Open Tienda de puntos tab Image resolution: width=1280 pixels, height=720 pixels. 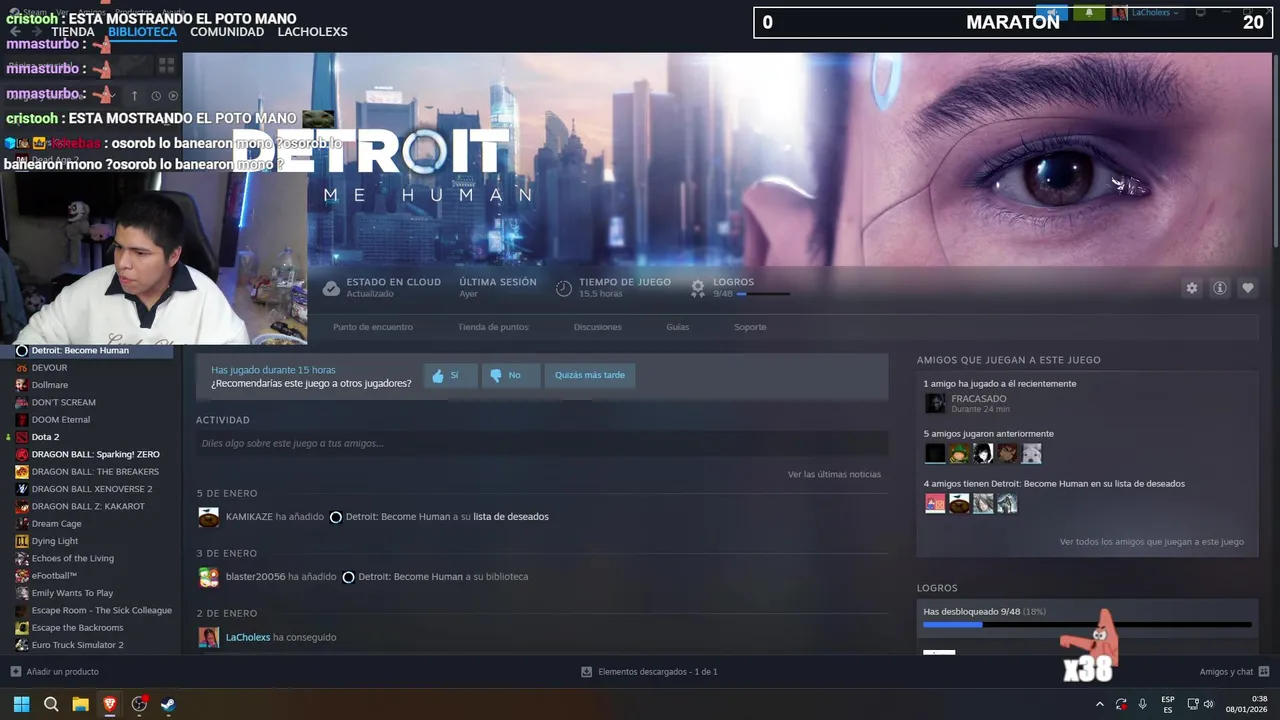pos(493,327)
